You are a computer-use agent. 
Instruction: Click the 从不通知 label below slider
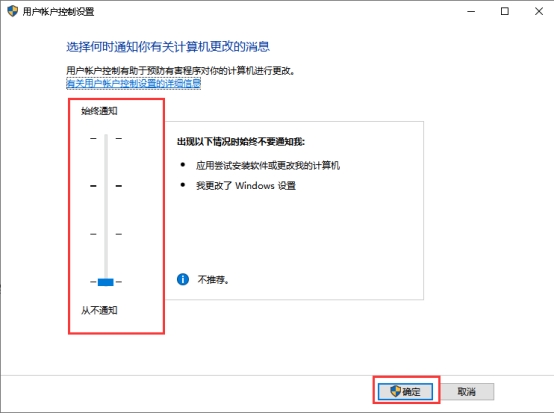(x=99, y=310)
